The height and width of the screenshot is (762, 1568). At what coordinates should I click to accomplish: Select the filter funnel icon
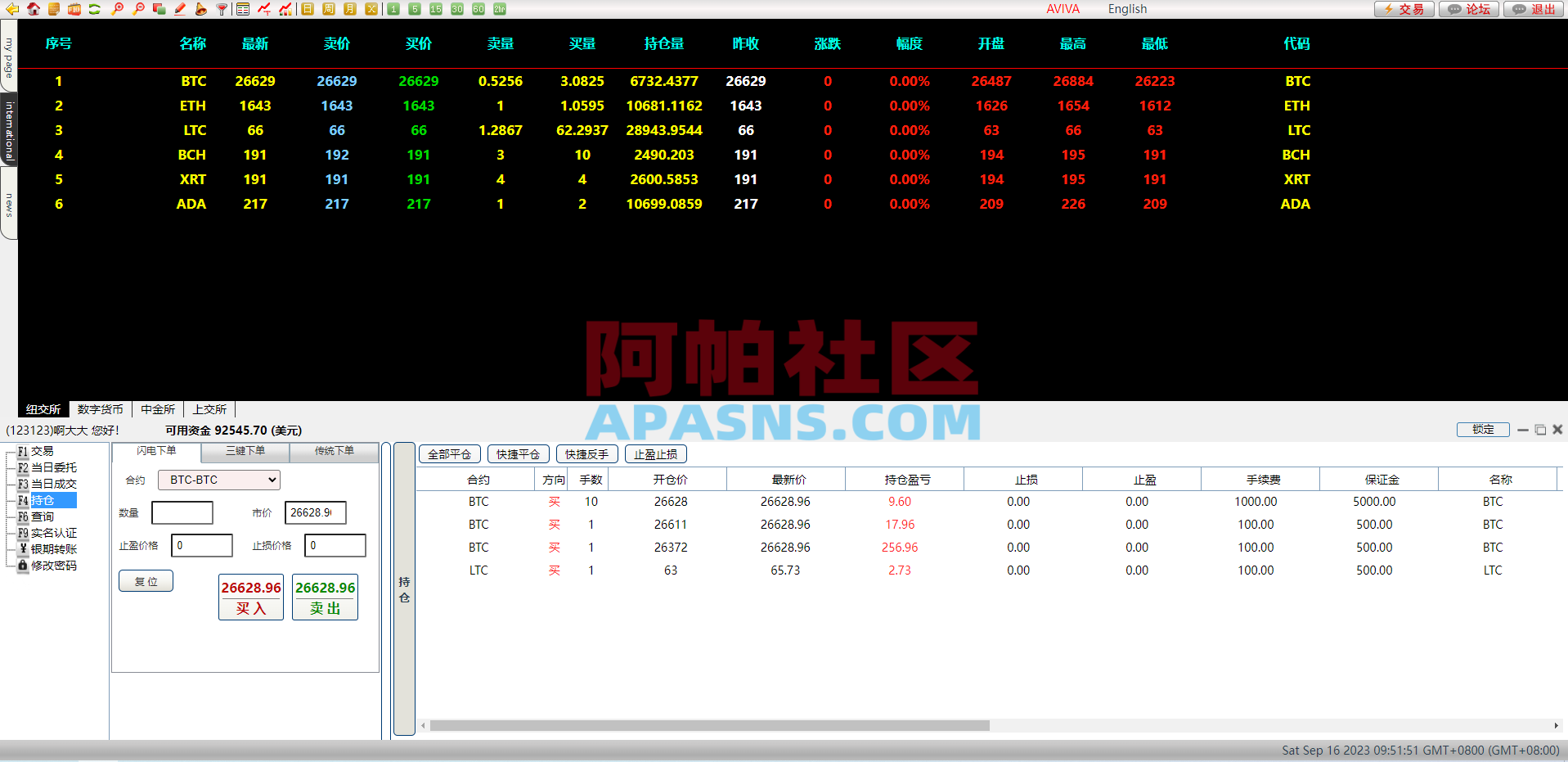pyautogui.click(x=222, y=9)
